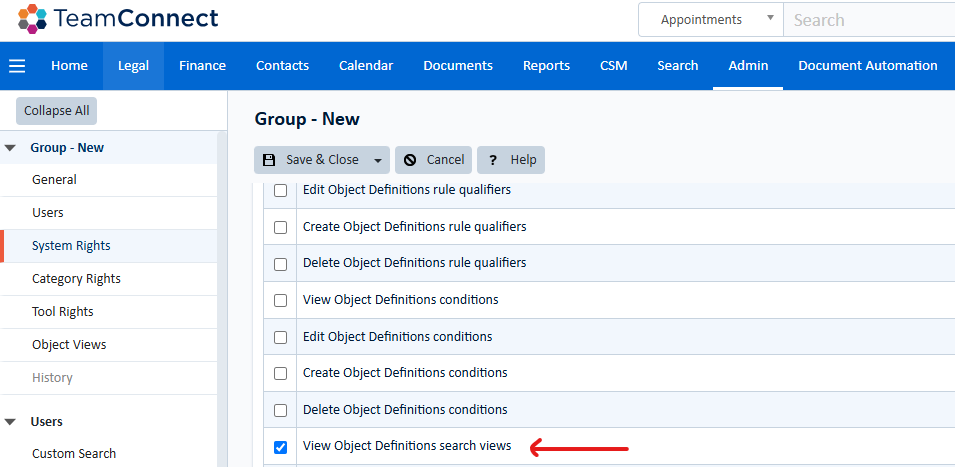955x467 pixels.
Task: Open the Contacts tab
Action: [x=282, y=66]
